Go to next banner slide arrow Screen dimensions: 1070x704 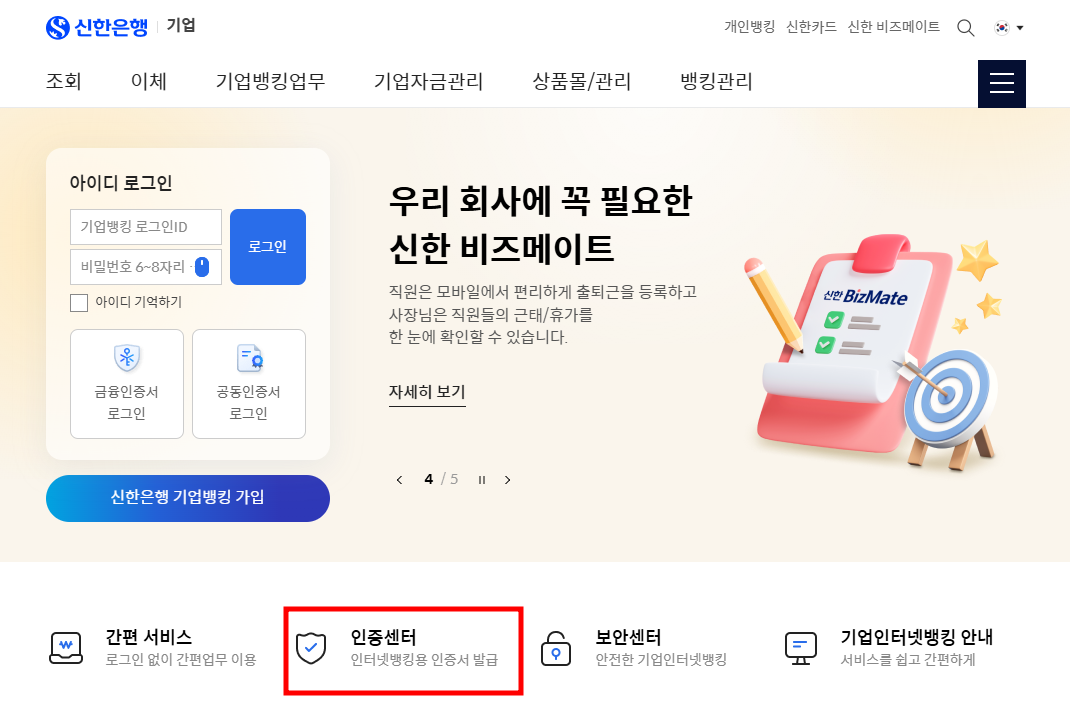point(507,480)
